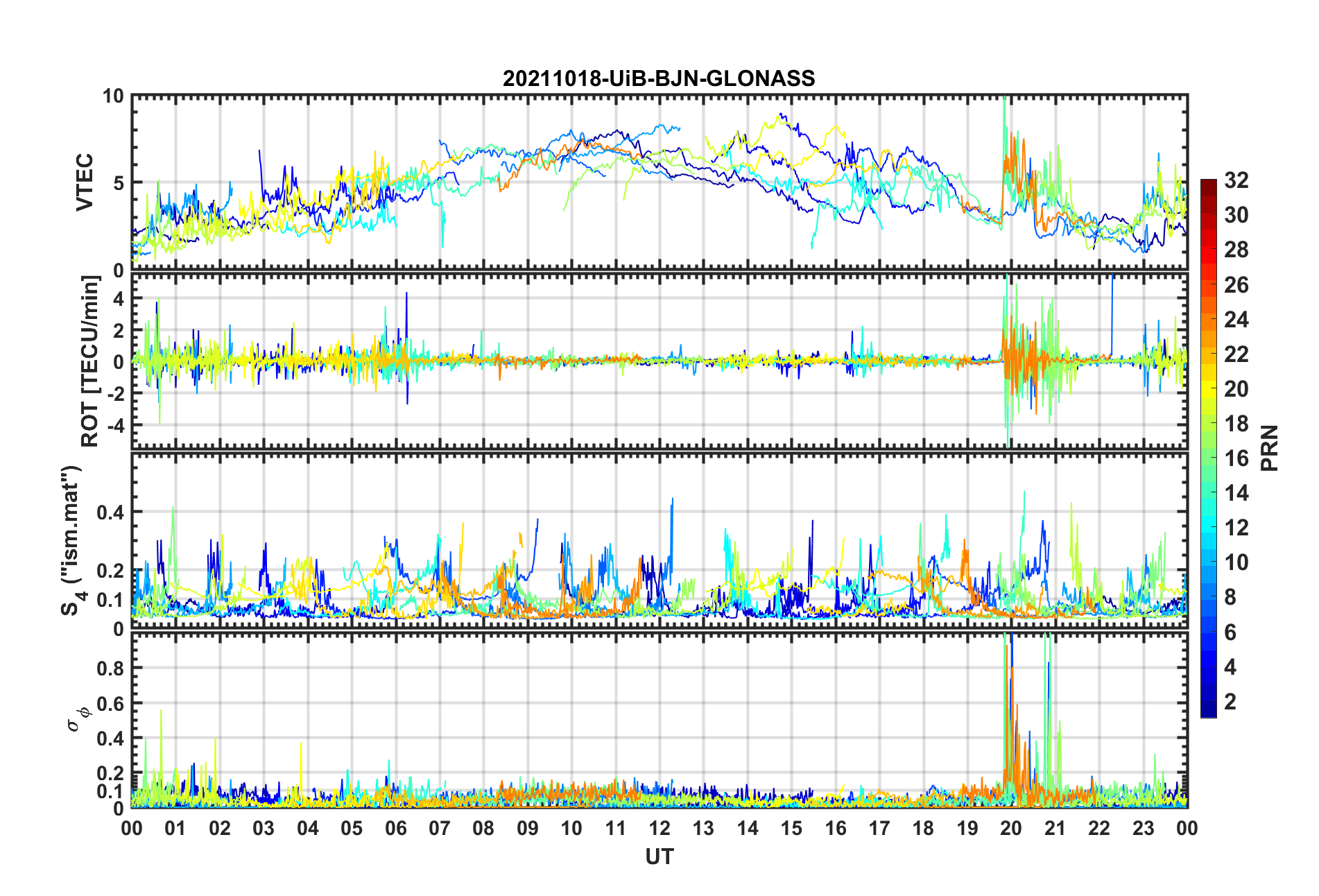Click sigma phi axis tick label 0.8

pyautogui.click(x=110, y=669)
